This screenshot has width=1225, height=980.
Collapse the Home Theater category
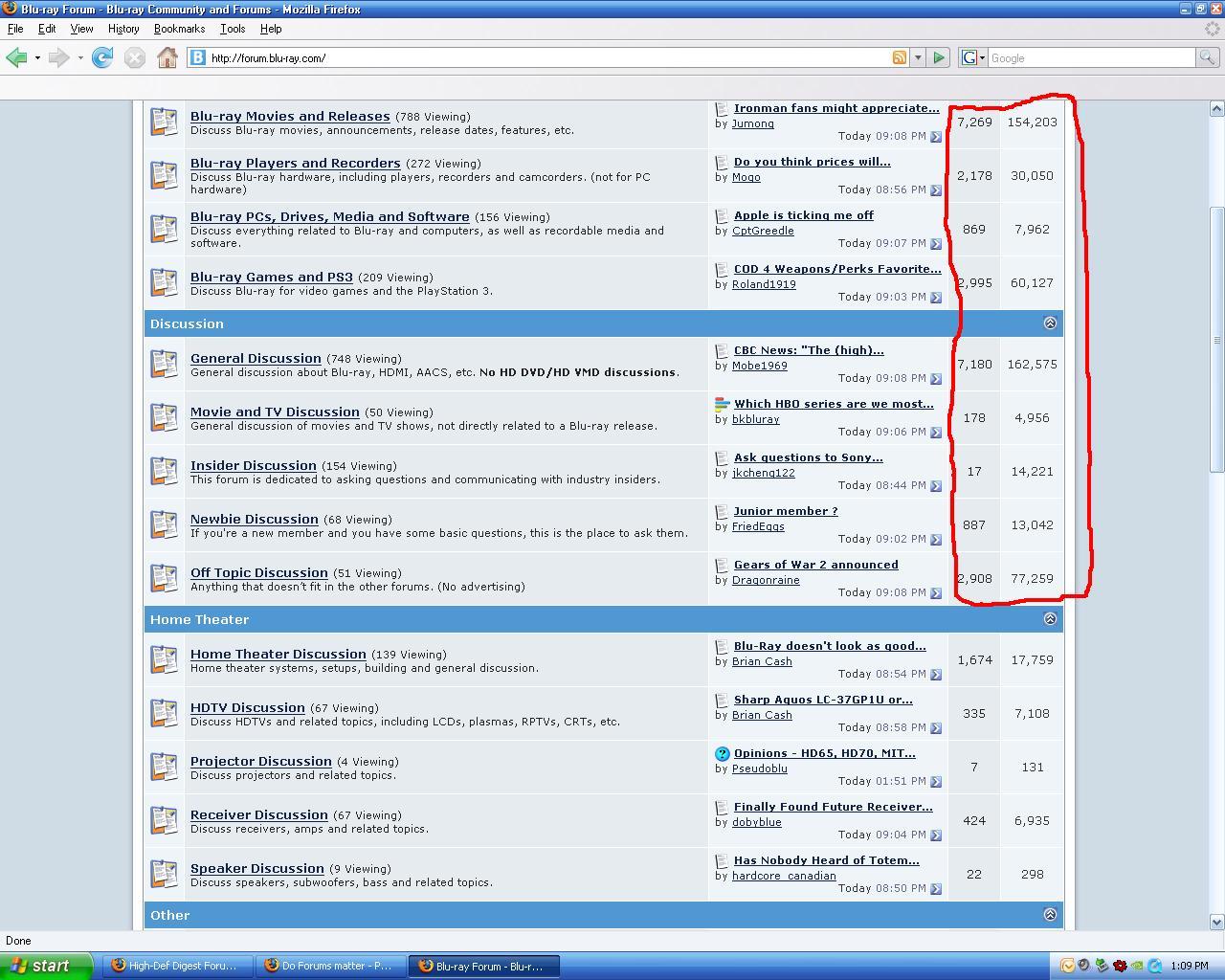(1050, 619)
